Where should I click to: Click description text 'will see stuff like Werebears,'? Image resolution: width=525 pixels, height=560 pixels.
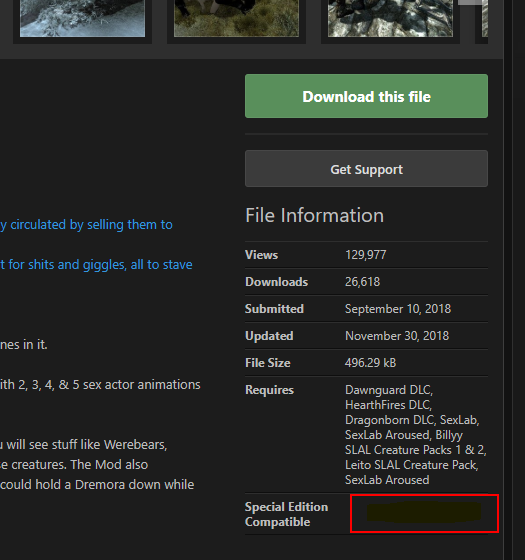87,445
